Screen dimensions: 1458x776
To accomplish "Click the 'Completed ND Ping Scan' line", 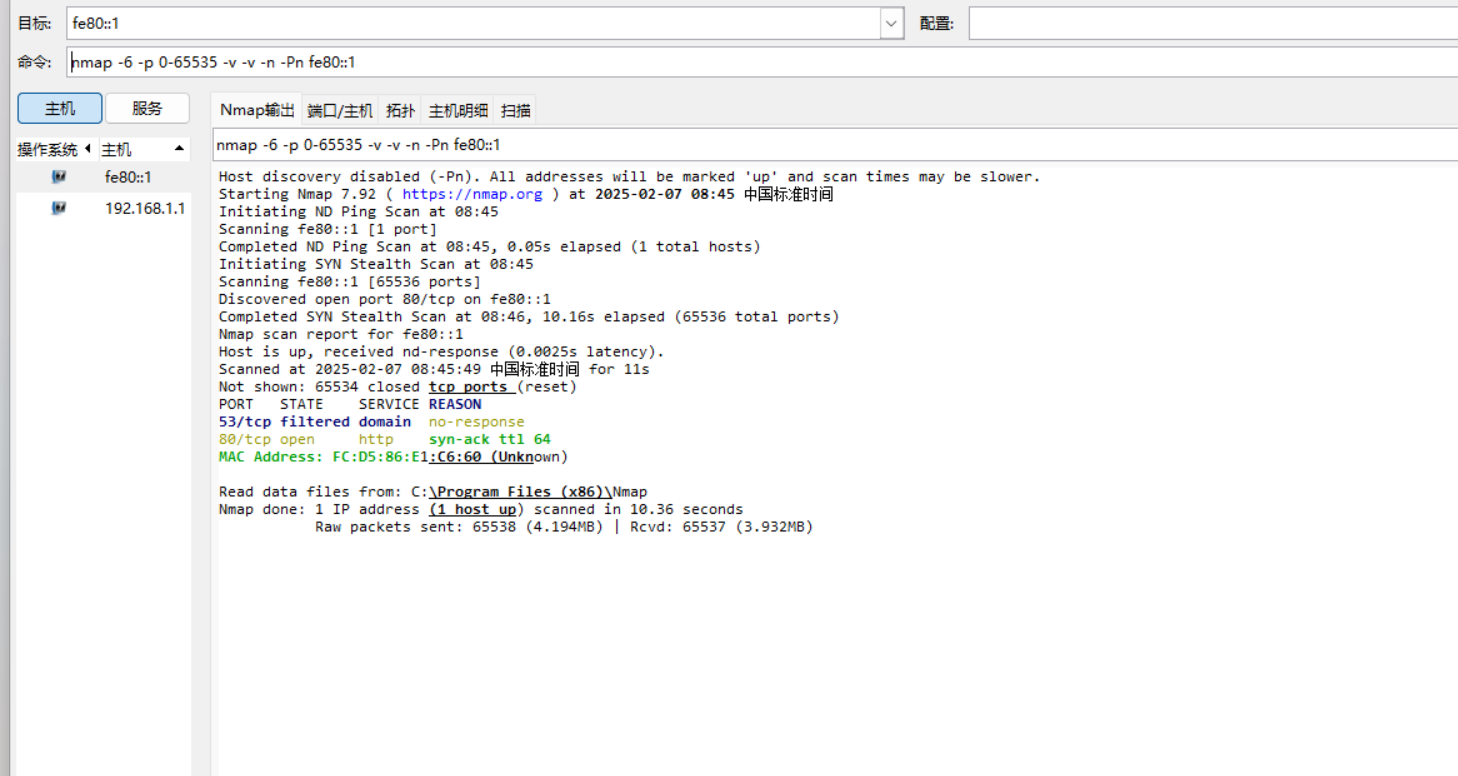I will pyautogui.click(x=490, y=246).
